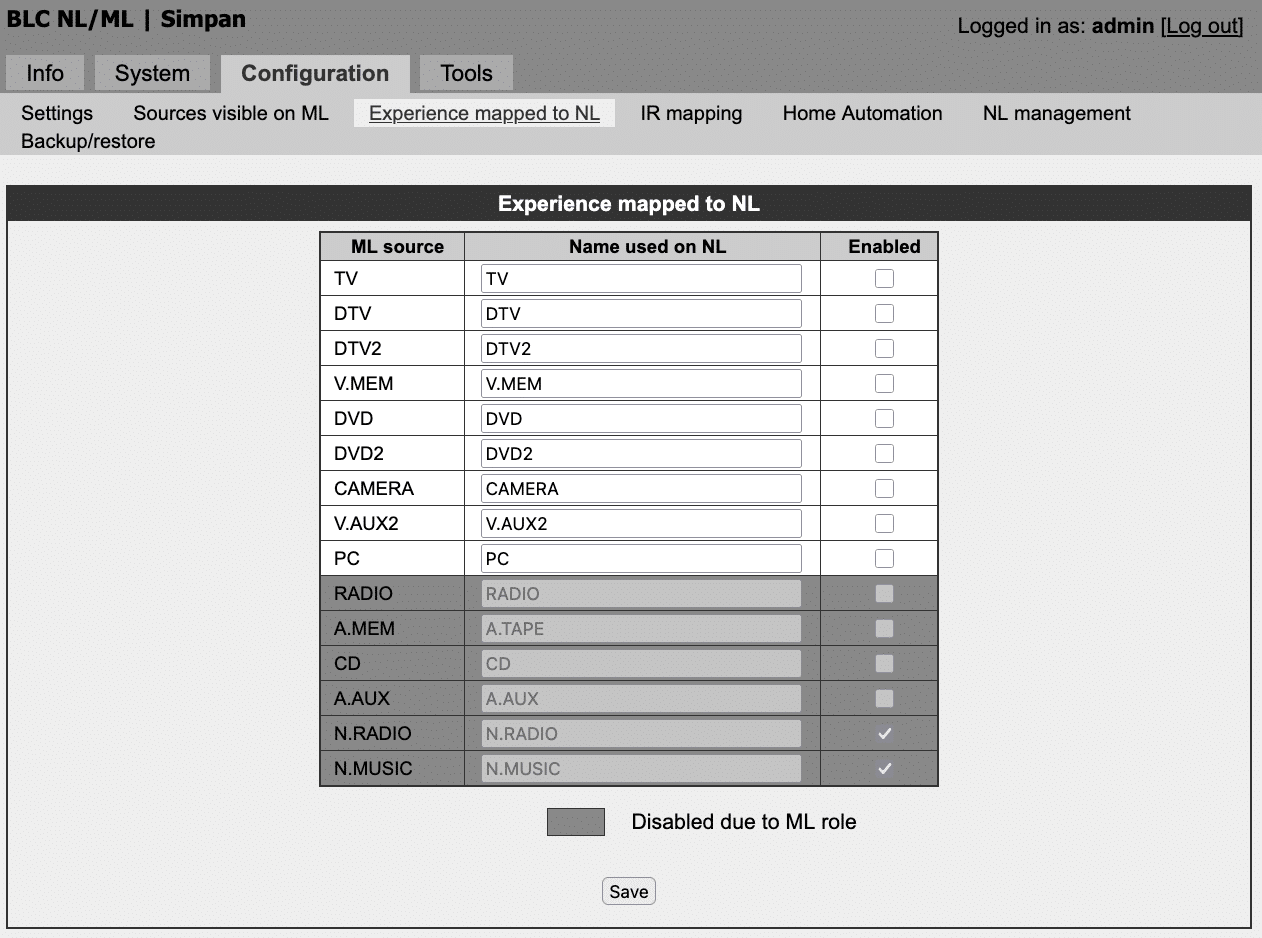Enable the DTV2 source checkbox
The width and height of the screenshot is (1262, 938).
click(x=884, y=349)
